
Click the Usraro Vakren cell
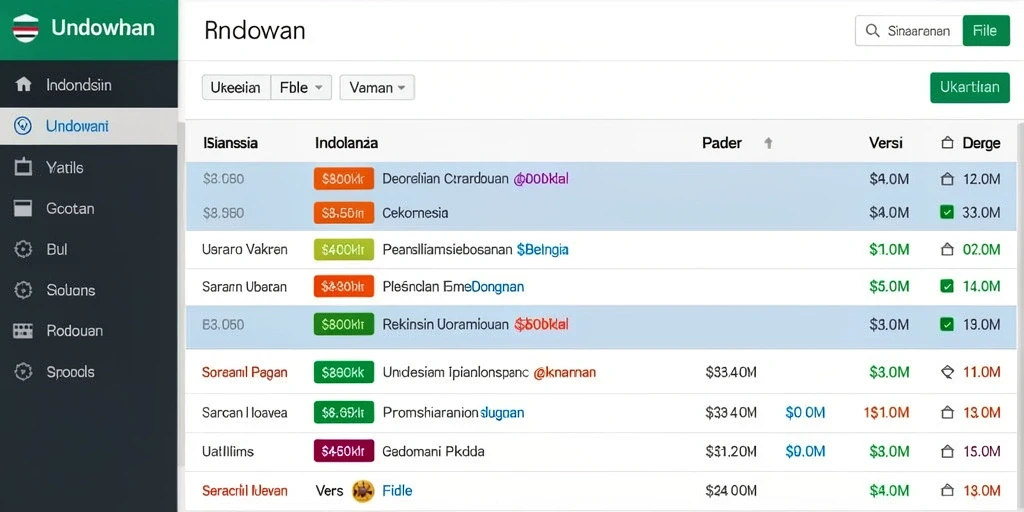tap(245, 249)
